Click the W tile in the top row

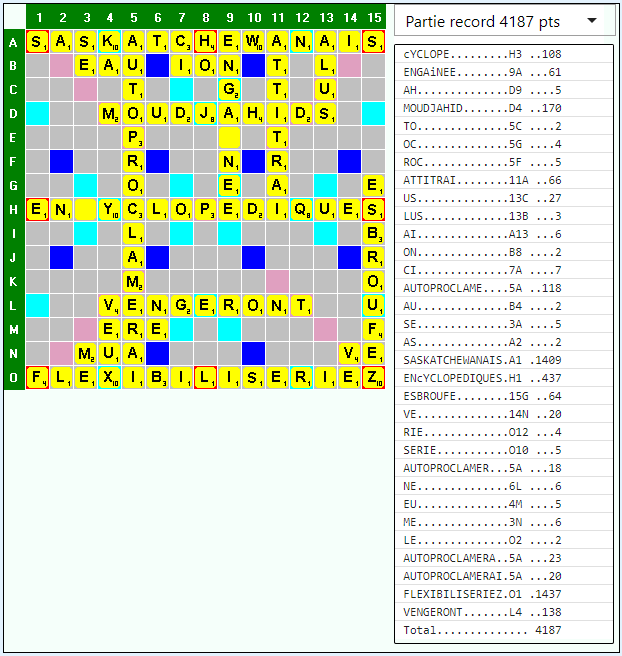tap(253, 41)
